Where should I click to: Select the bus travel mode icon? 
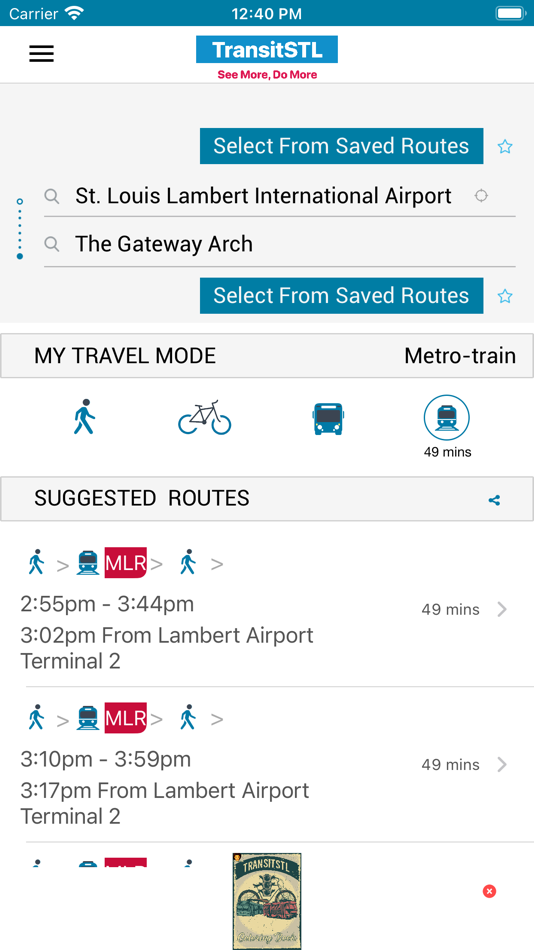329,419
